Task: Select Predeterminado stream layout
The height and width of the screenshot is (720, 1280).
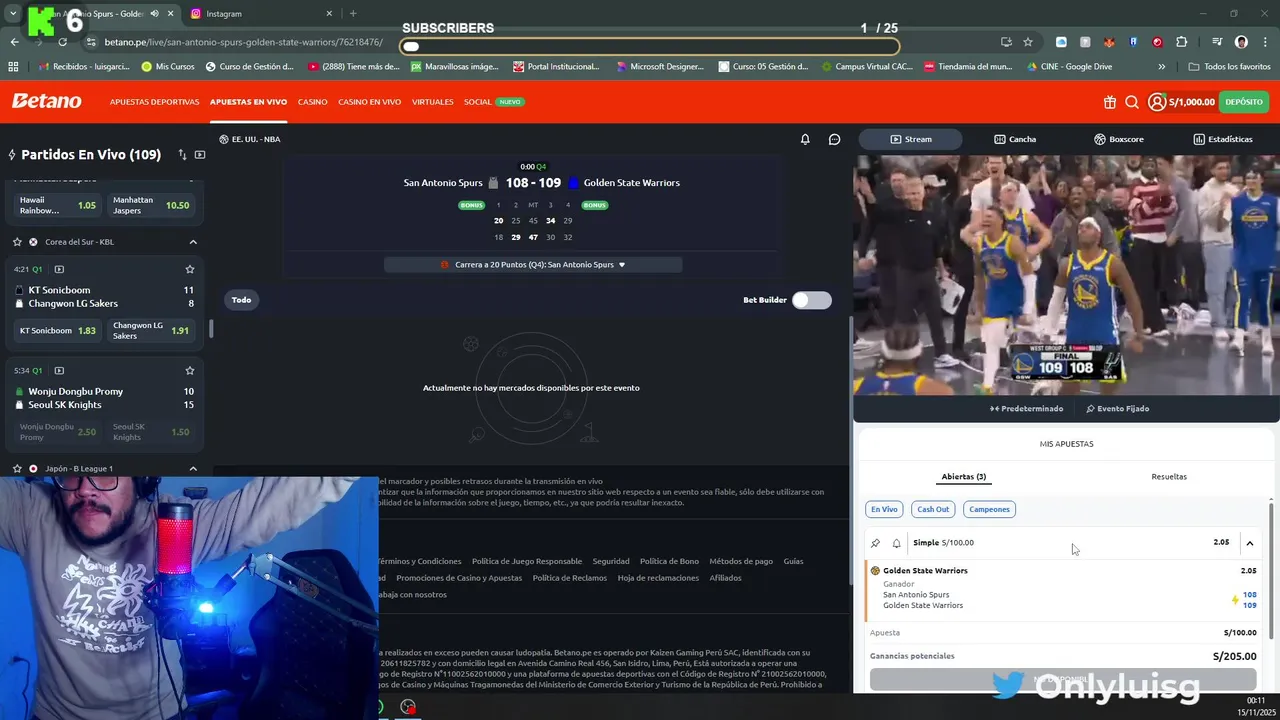Action: point(1027,409)
